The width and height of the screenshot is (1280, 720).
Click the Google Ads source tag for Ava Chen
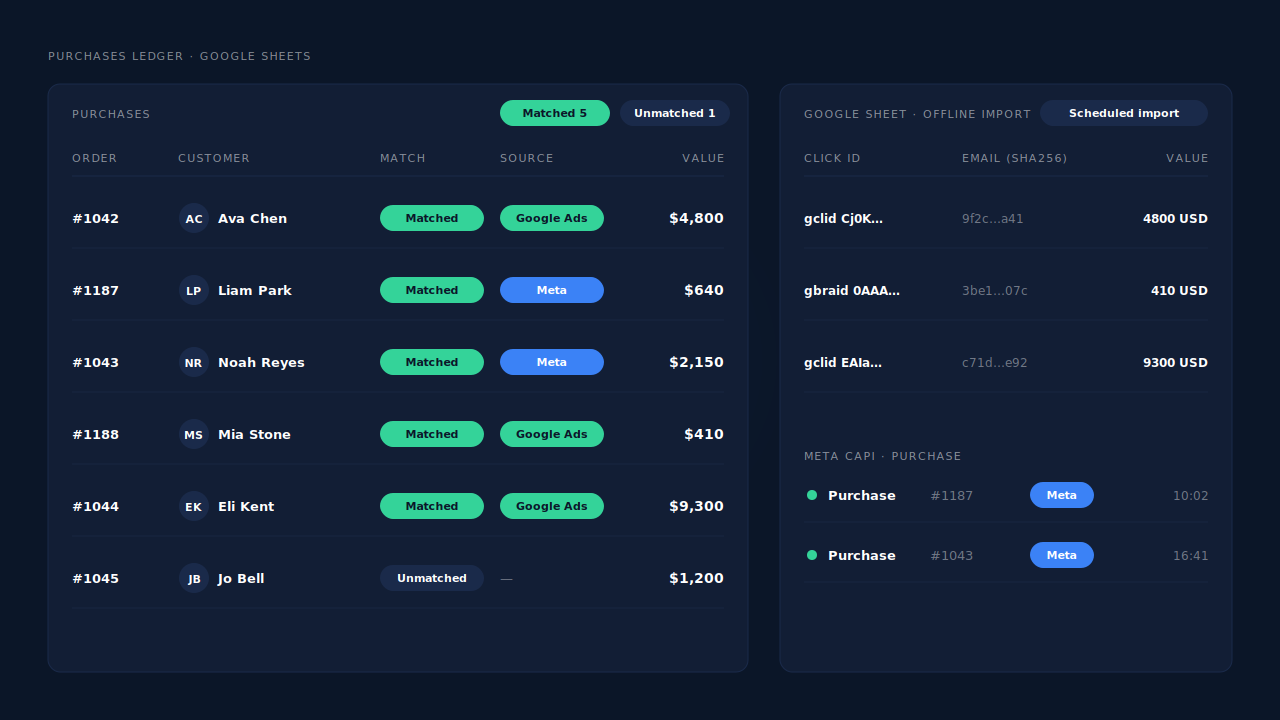(552, 218)
